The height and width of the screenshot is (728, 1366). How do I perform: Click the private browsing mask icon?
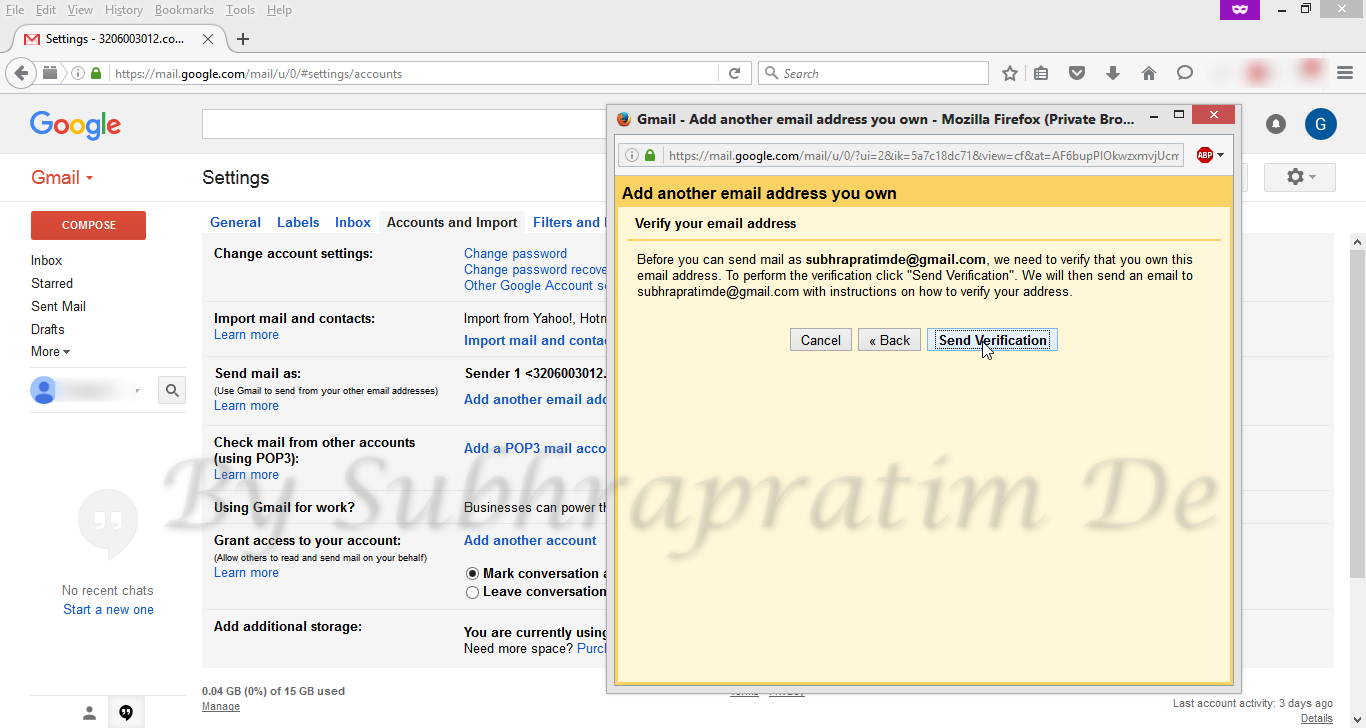pos(1239,9)
